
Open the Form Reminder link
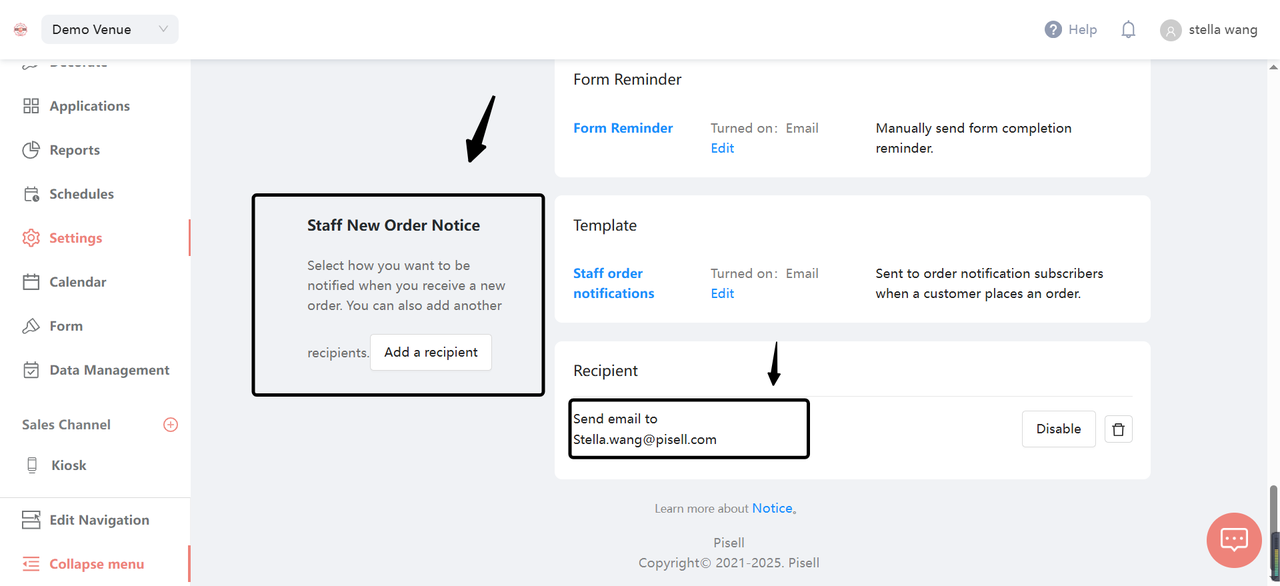pyautogui.click(x=623, y=128)
